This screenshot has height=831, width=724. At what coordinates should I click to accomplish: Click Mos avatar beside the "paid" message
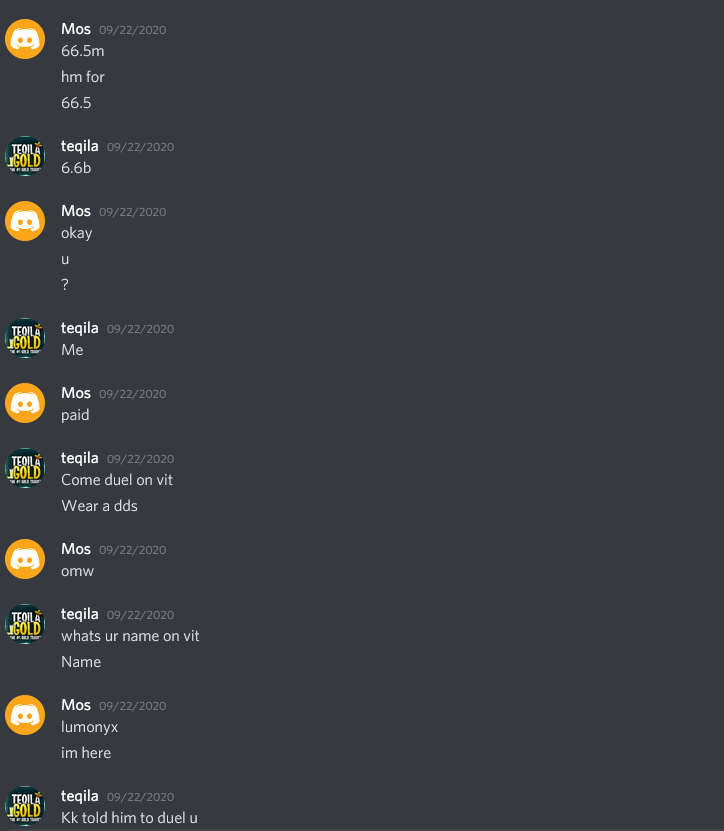pyautogui.click(x=25, y=403)
